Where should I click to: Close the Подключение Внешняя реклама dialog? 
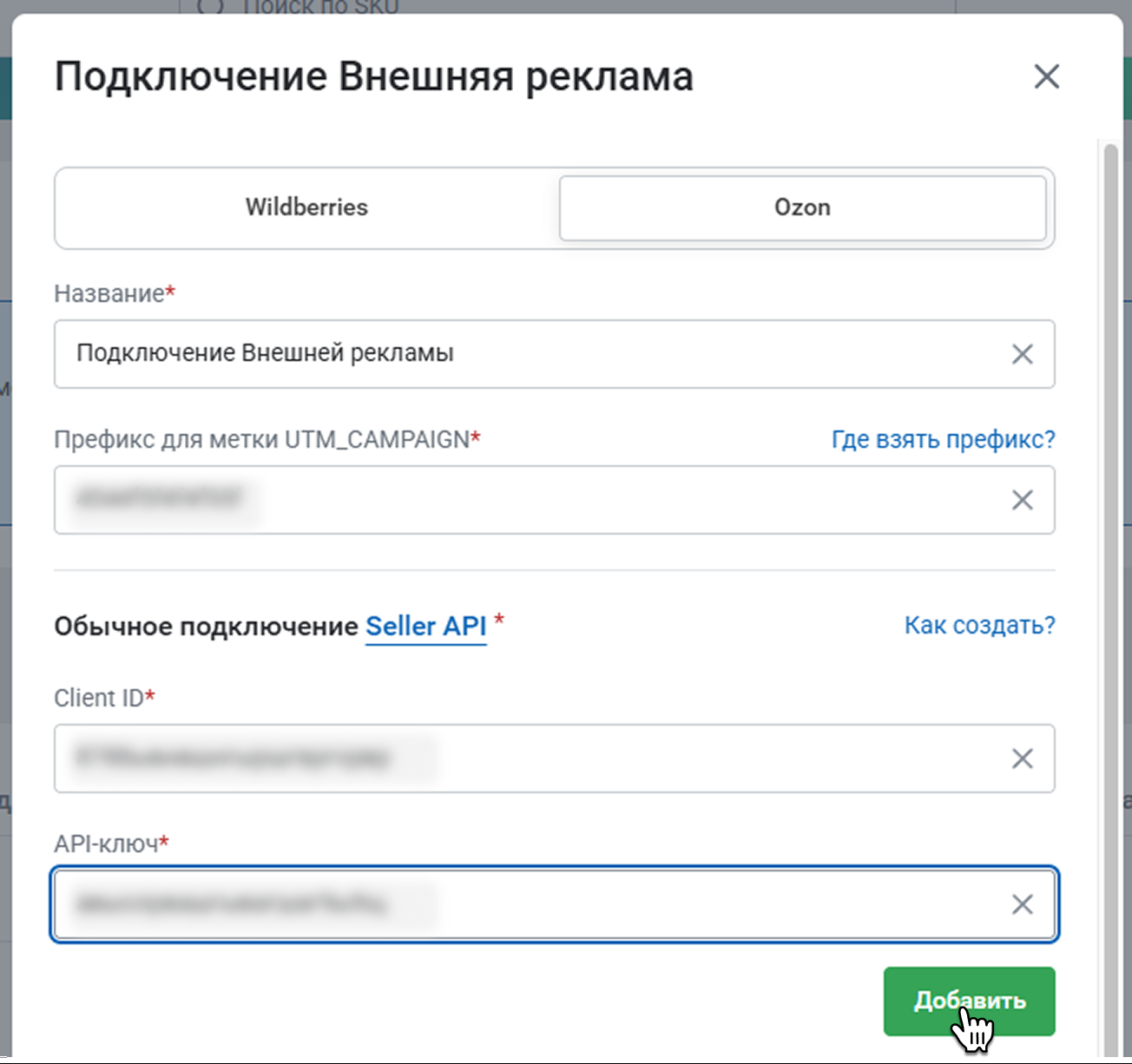1046,76
